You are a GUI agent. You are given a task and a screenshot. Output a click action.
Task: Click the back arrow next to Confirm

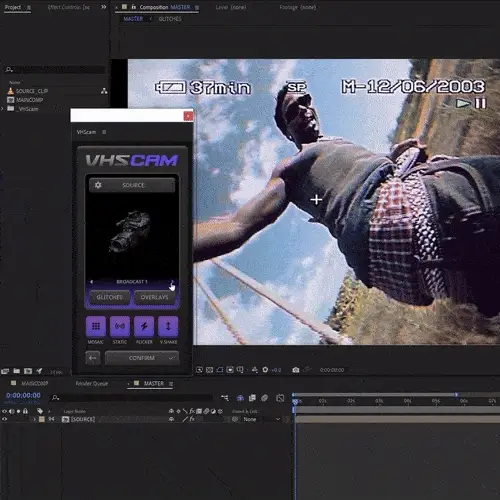pyautogui.click(x=93, y=358)
